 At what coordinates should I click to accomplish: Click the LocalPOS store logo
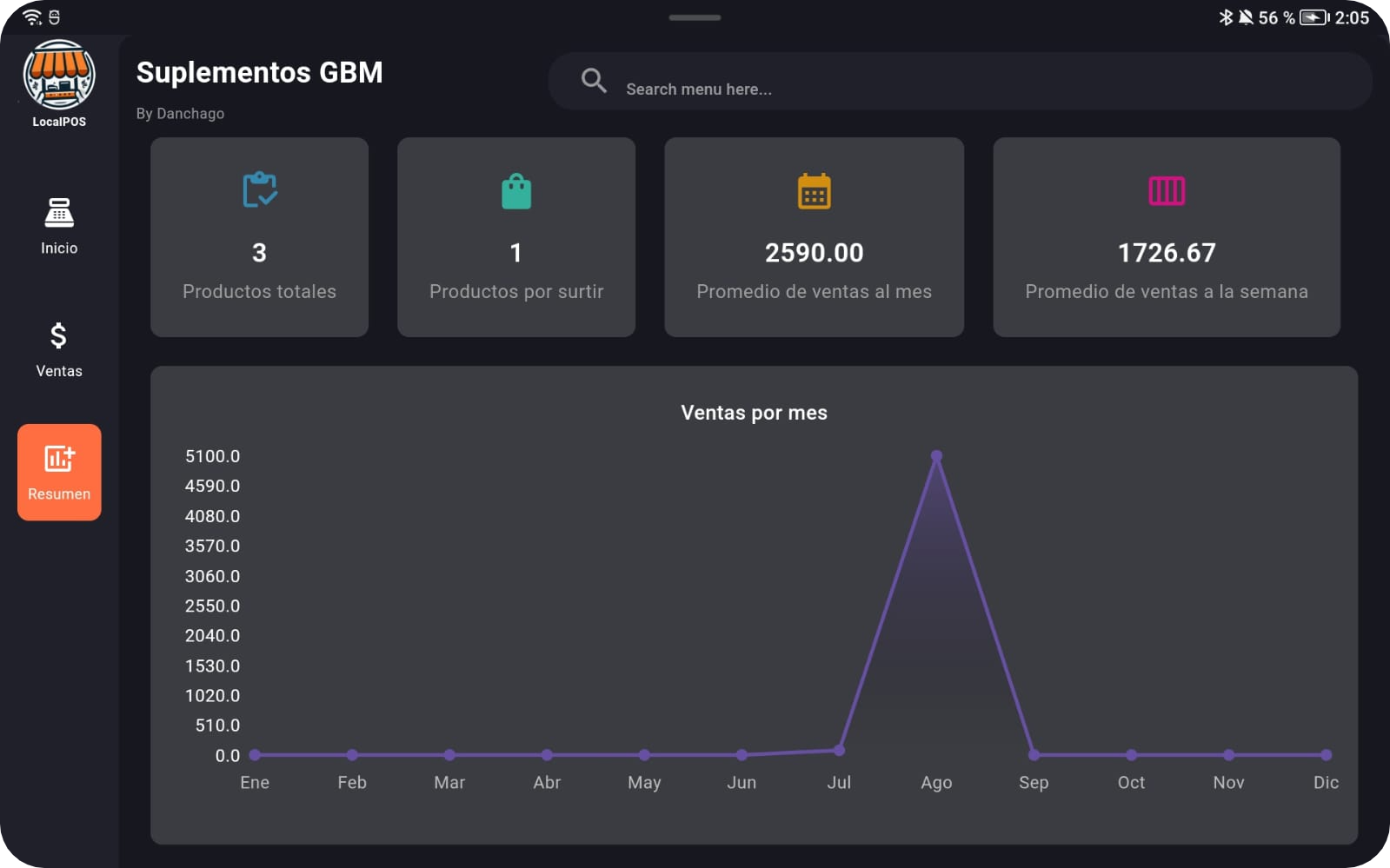pyautogui.click(x=59, y=76)
